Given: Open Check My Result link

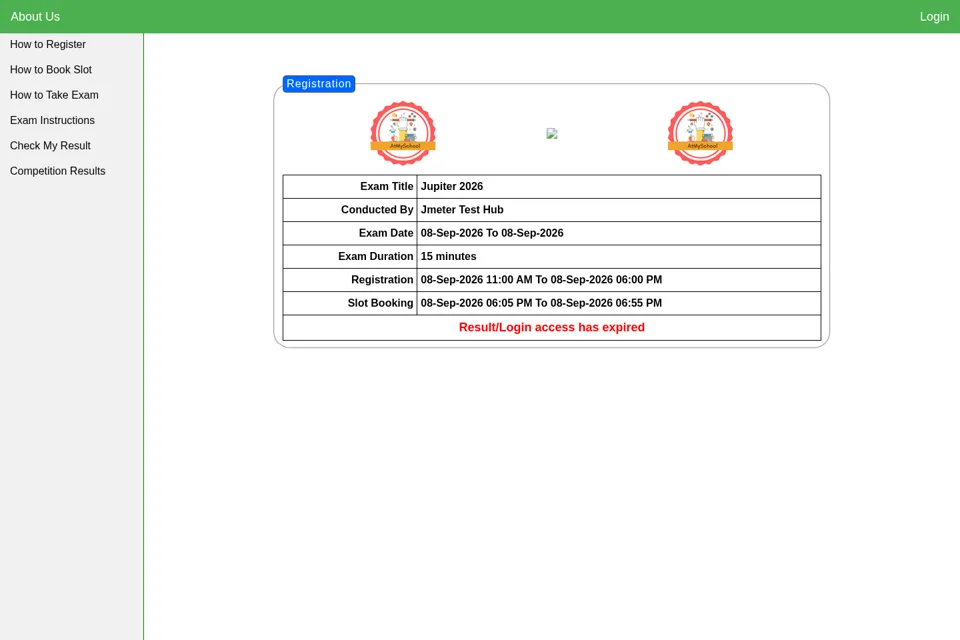Looking at the screenshot, I should [x=50, y=146].
